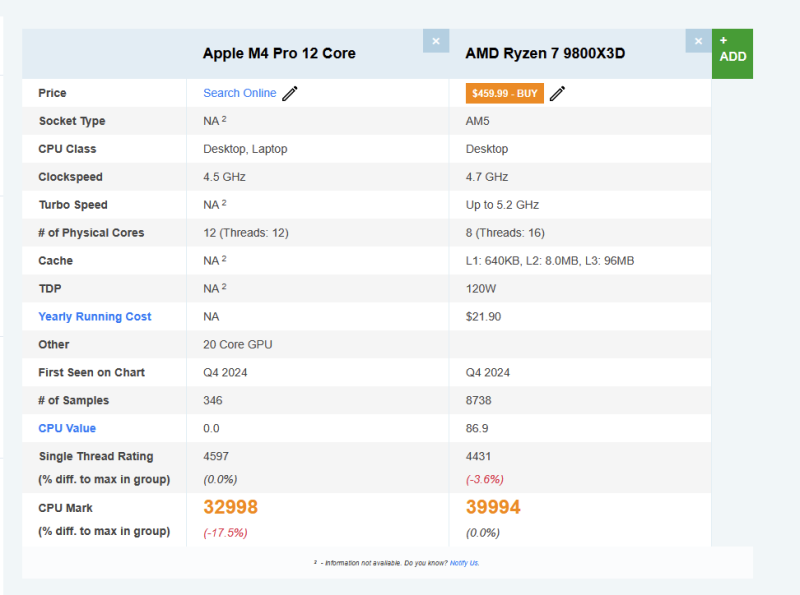Click CPU Class row label
Viewport: 800px width, 595px height.
tap(67, 149)
